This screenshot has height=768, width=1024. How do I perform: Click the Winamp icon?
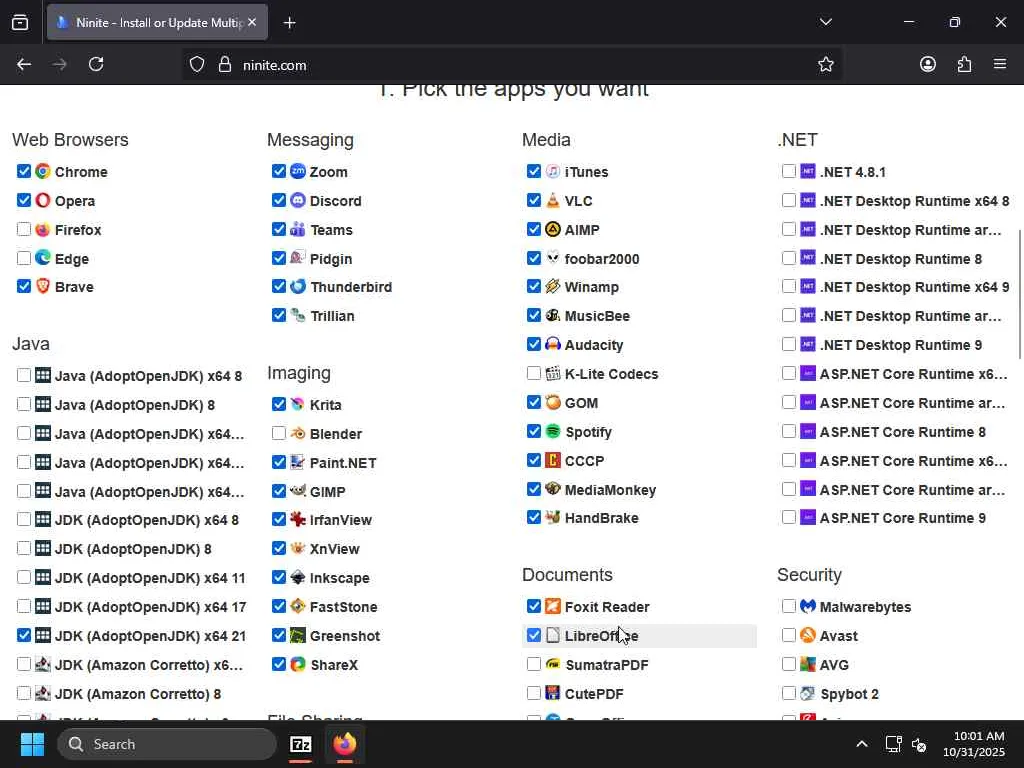coord(552,286)
